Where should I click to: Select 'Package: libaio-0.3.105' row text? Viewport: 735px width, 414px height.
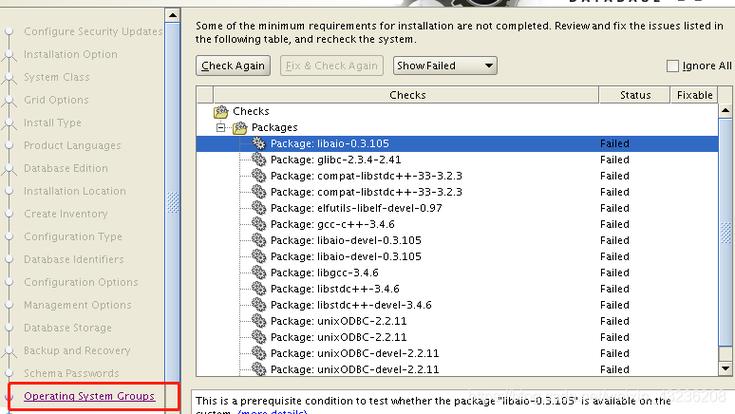tap(330, 143)
